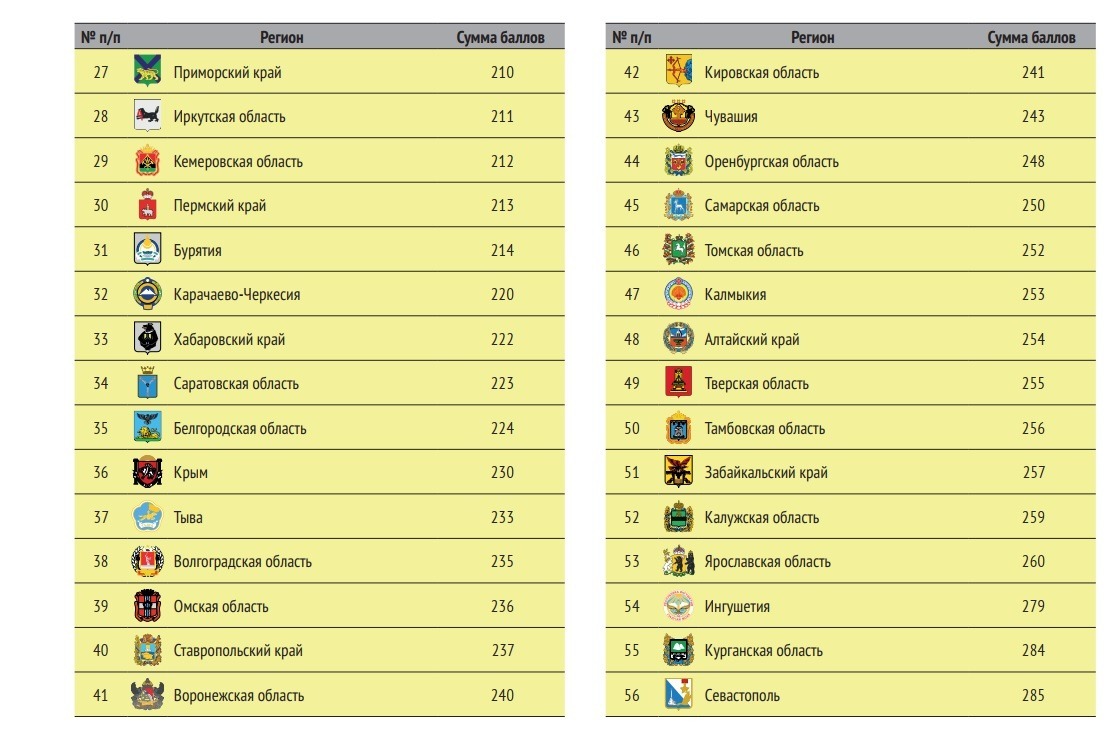Select the Тверская область coat of arms
Viewport: 1117px width, 729px height.
click(678, 383)
